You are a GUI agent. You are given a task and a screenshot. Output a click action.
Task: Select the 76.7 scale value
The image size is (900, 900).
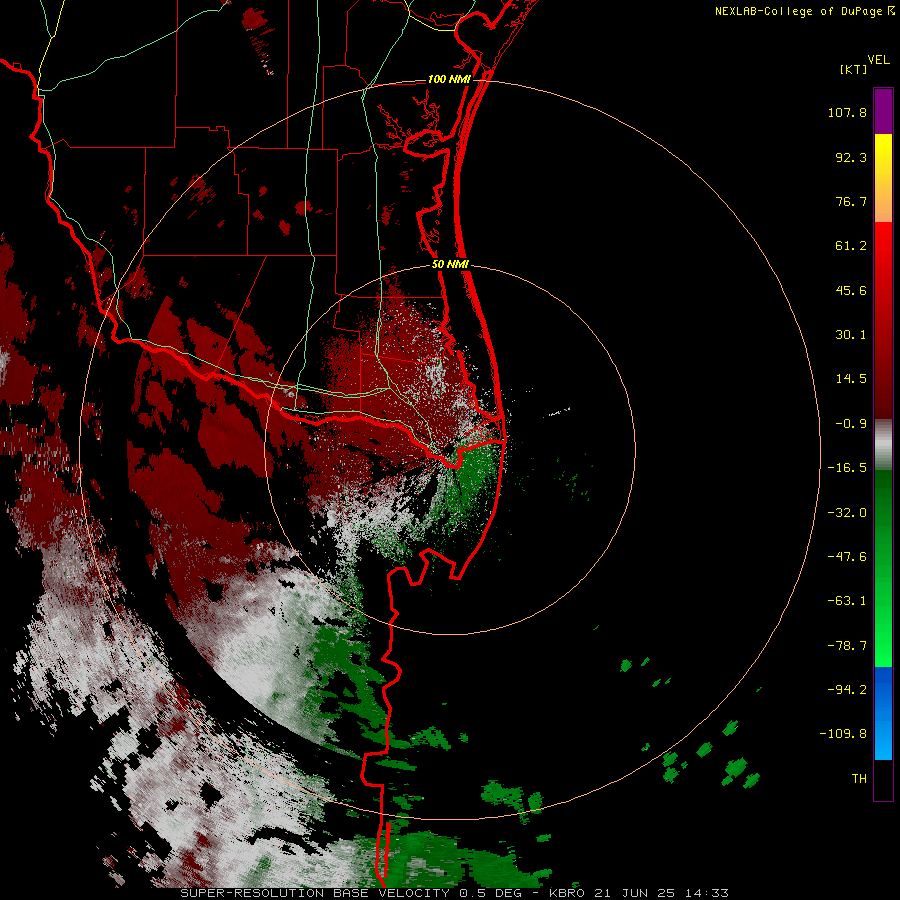(851, 201)
